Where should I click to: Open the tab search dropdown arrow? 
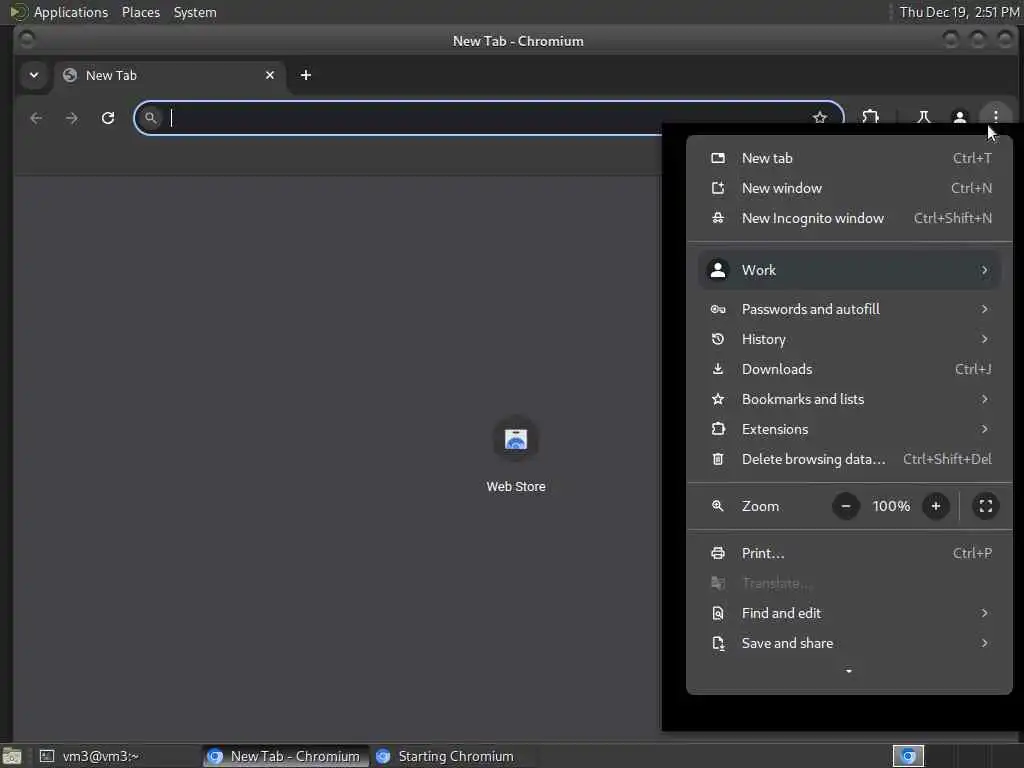(x=34, y=75)
